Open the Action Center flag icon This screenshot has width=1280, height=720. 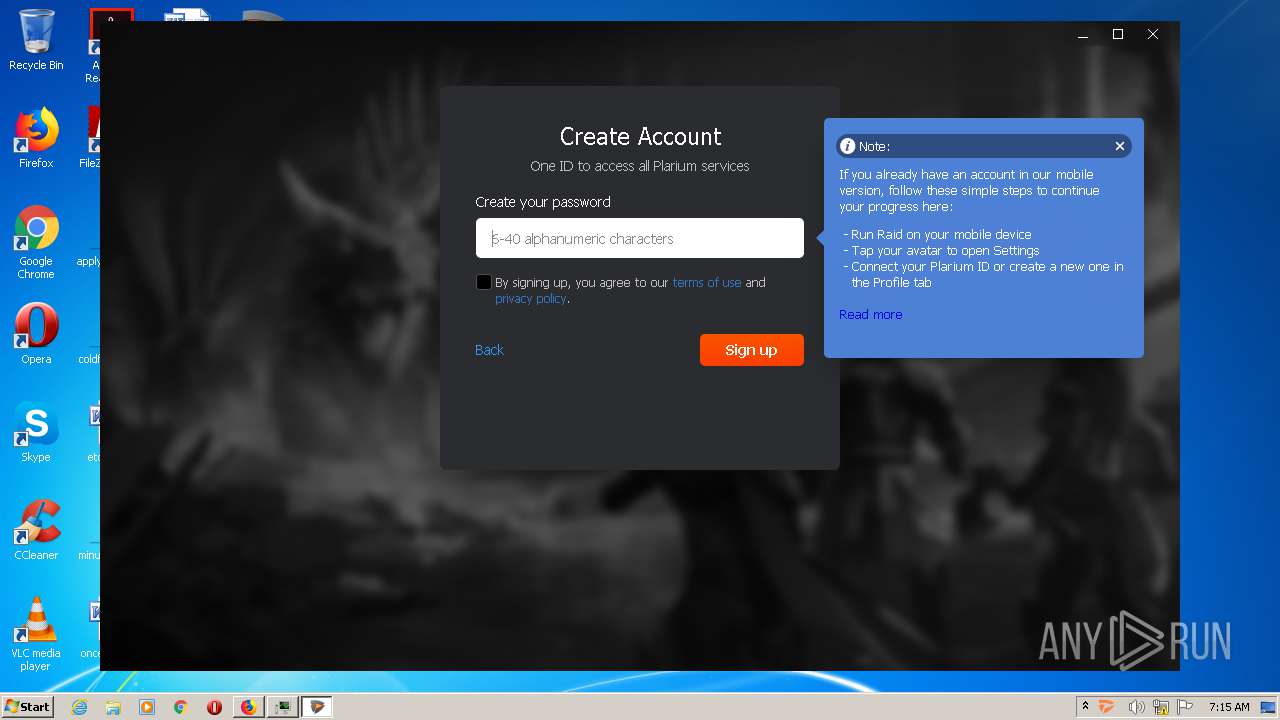click(1185, 707)
